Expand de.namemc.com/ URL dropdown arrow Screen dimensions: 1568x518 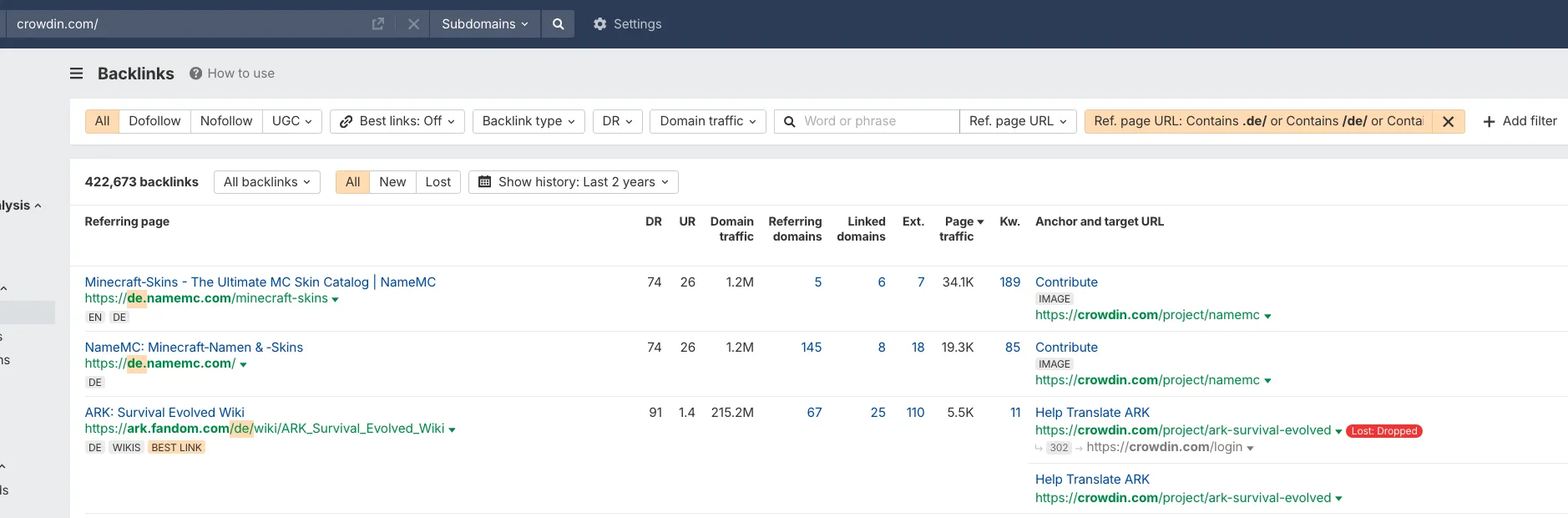[243, 364]
